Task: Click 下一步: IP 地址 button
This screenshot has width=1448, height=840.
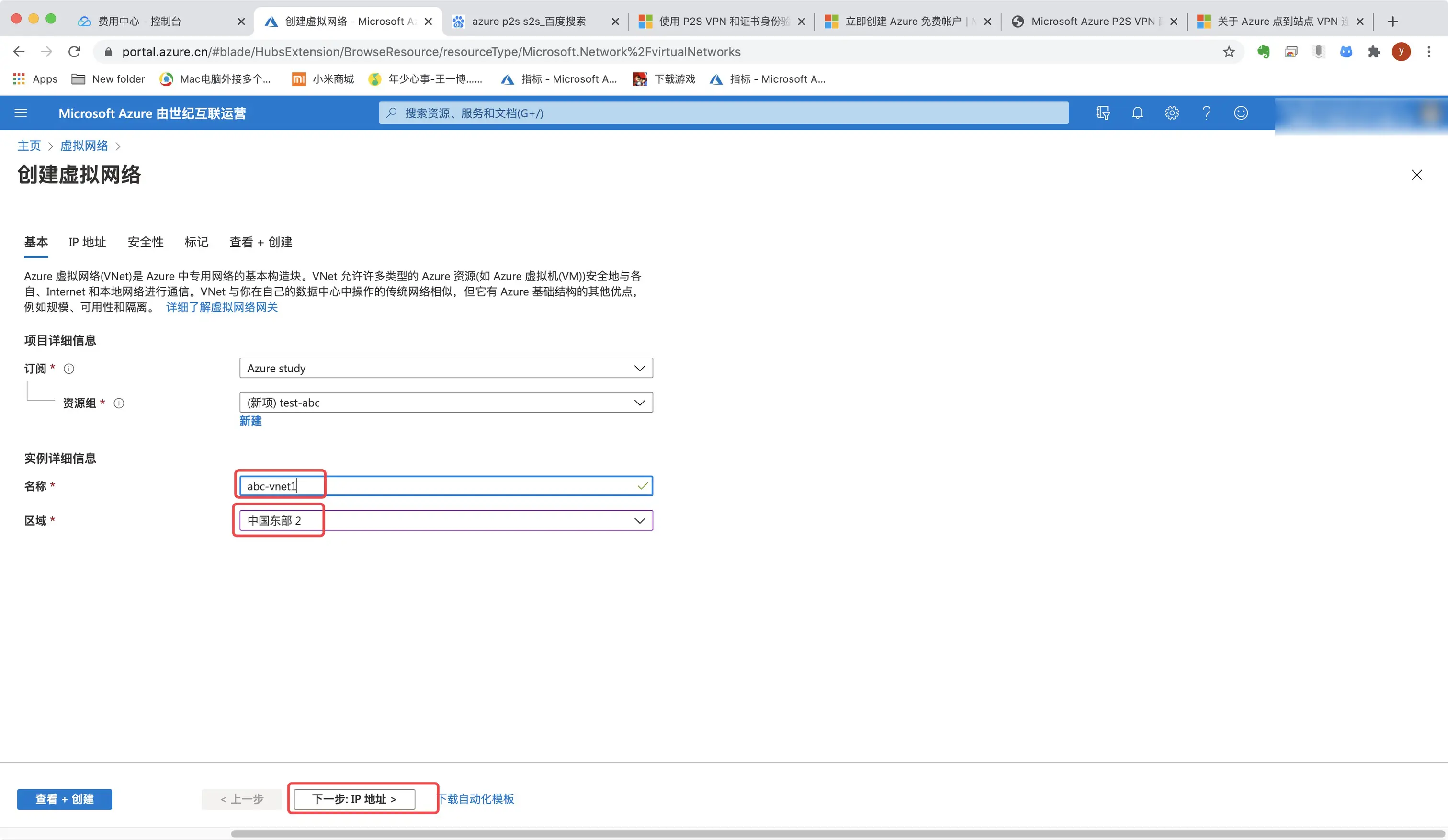Action: point(354,799)
